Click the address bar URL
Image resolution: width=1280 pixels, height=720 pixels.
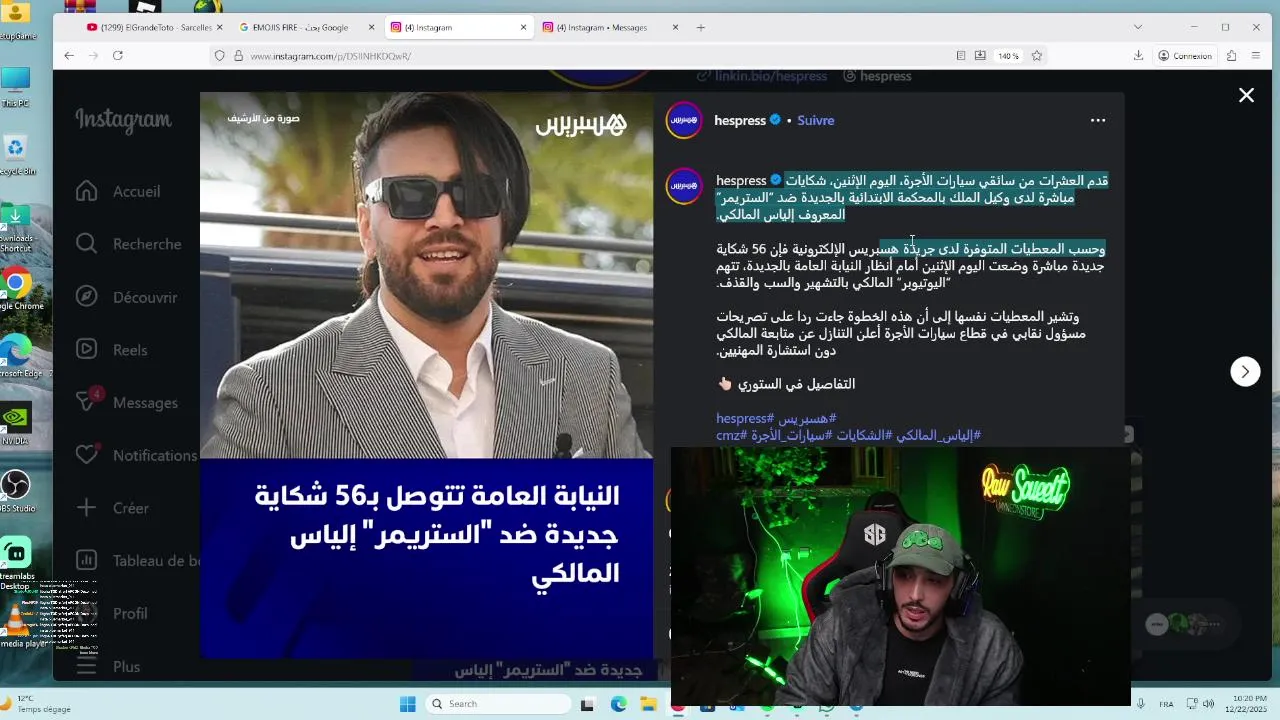330,56
